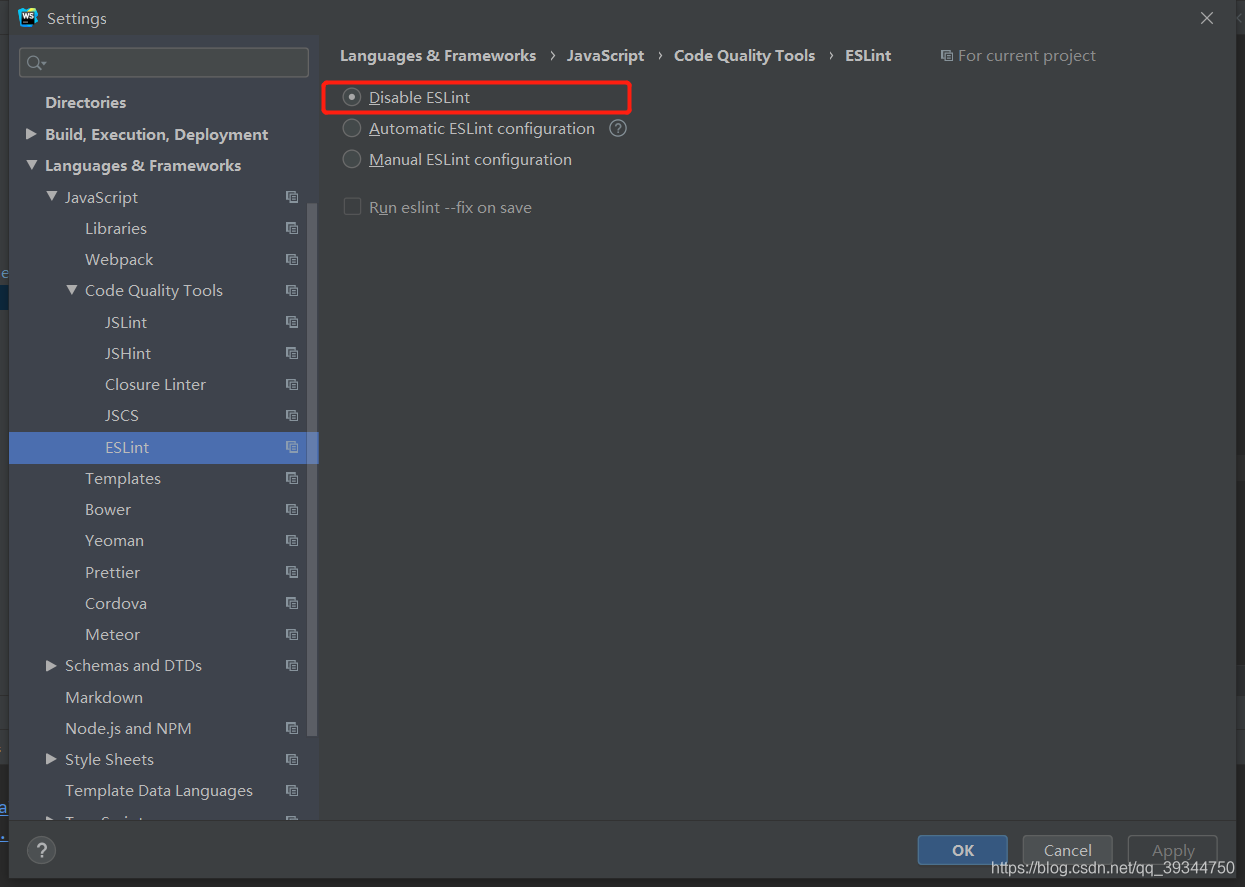Click the copy-settings icon beside ESLint
This screenshot has height=887, width=1245.
[291, 447]
